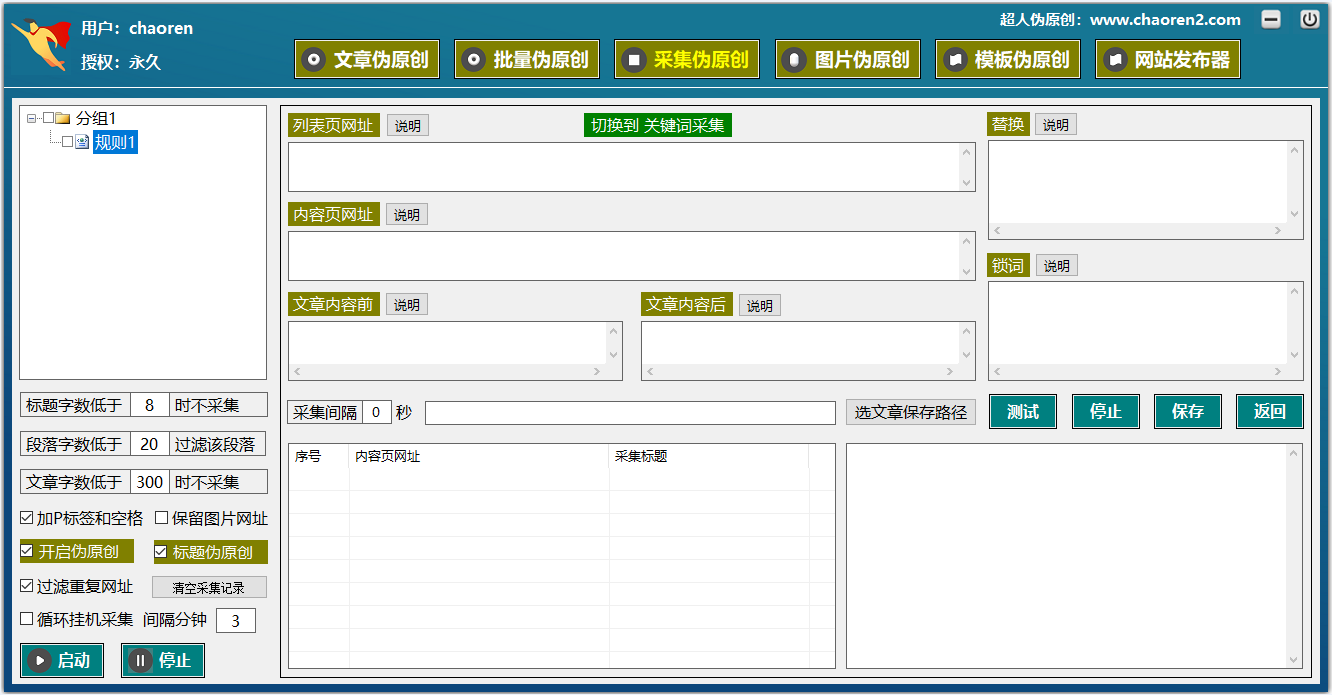1332x695 pixels.
Task: Select the 分组1 group label
Action: click(x=96, y=118)
